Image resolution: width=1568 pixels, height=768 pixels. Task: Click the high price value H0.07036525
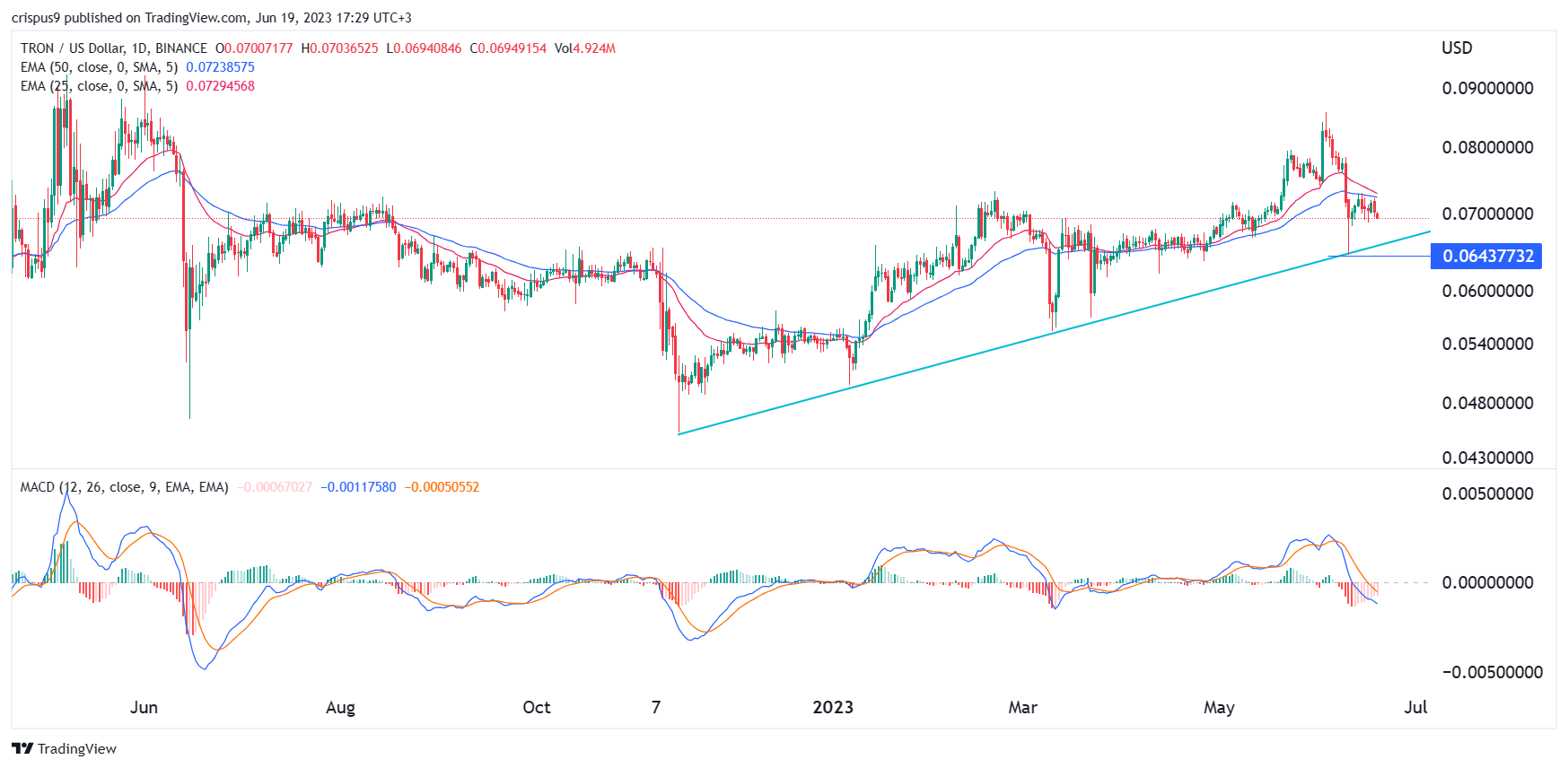(x=340, y=48)
